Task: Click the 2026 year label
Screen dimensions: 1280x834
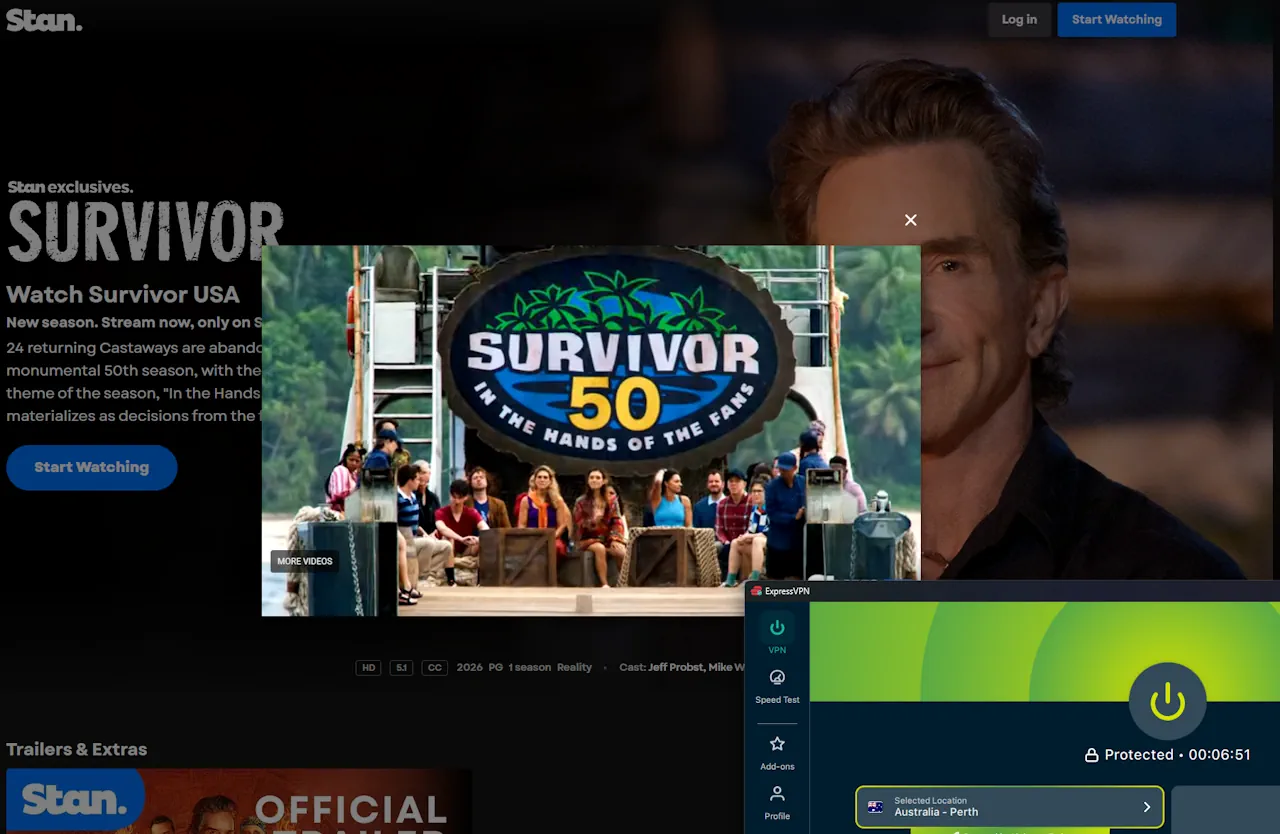Action: coord(469,667)
